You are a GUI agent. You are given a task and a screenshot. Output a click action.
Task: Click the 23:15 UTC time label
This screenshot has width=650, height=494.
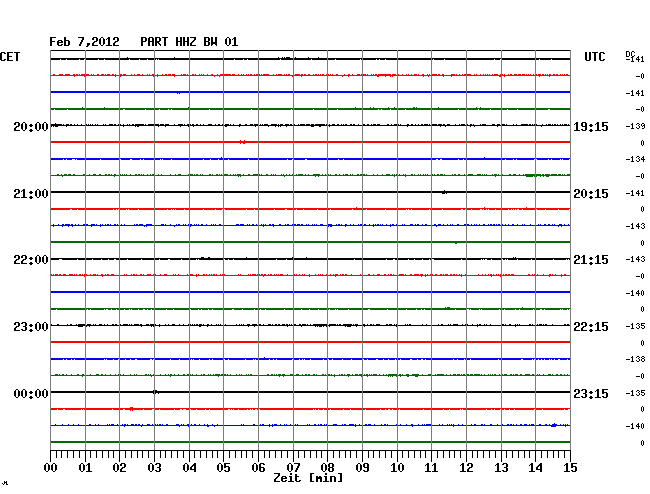(x=592, y=393)
